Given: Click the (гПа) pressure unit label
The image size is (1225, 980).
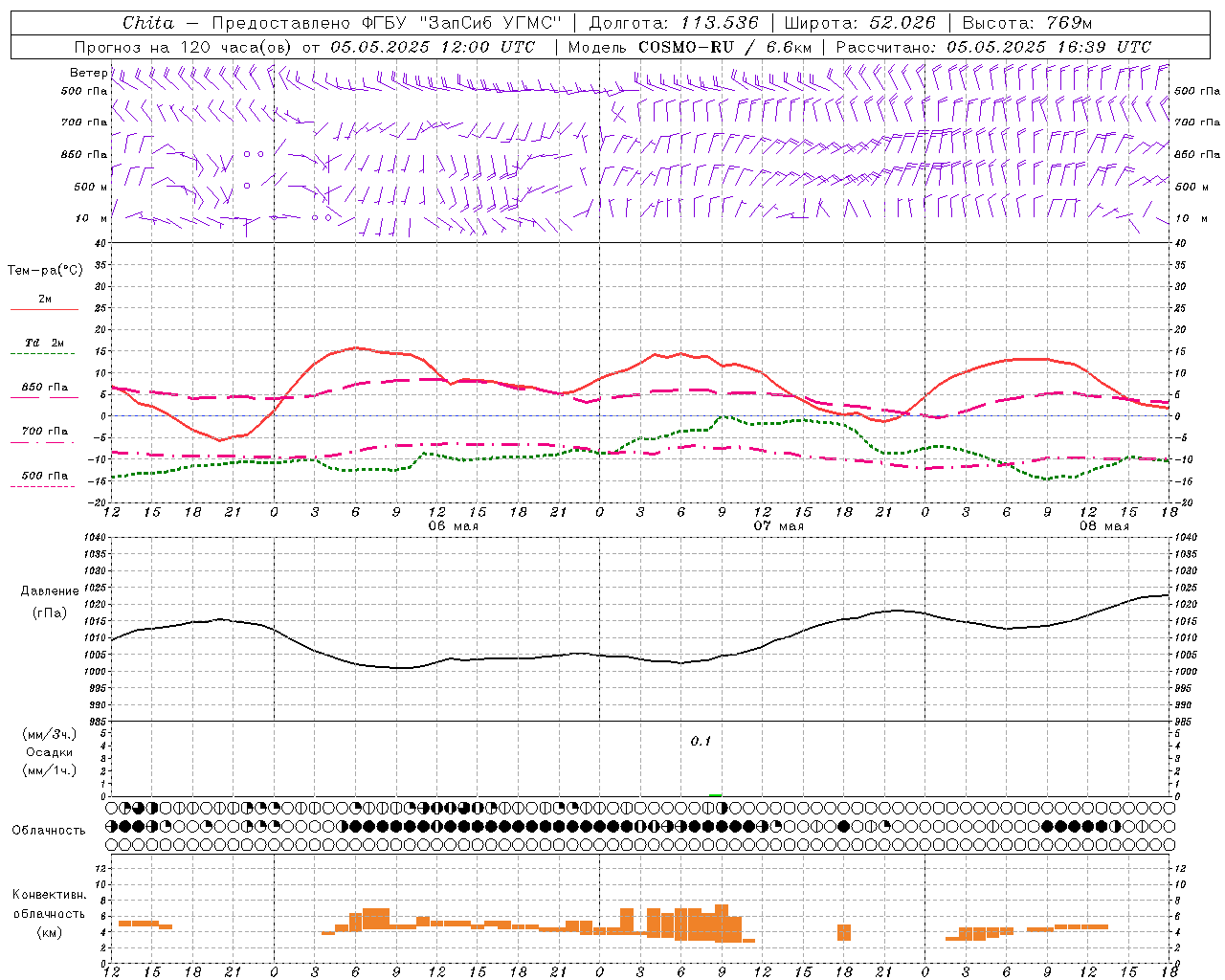Looking at the screenshot, I should 49,613.
